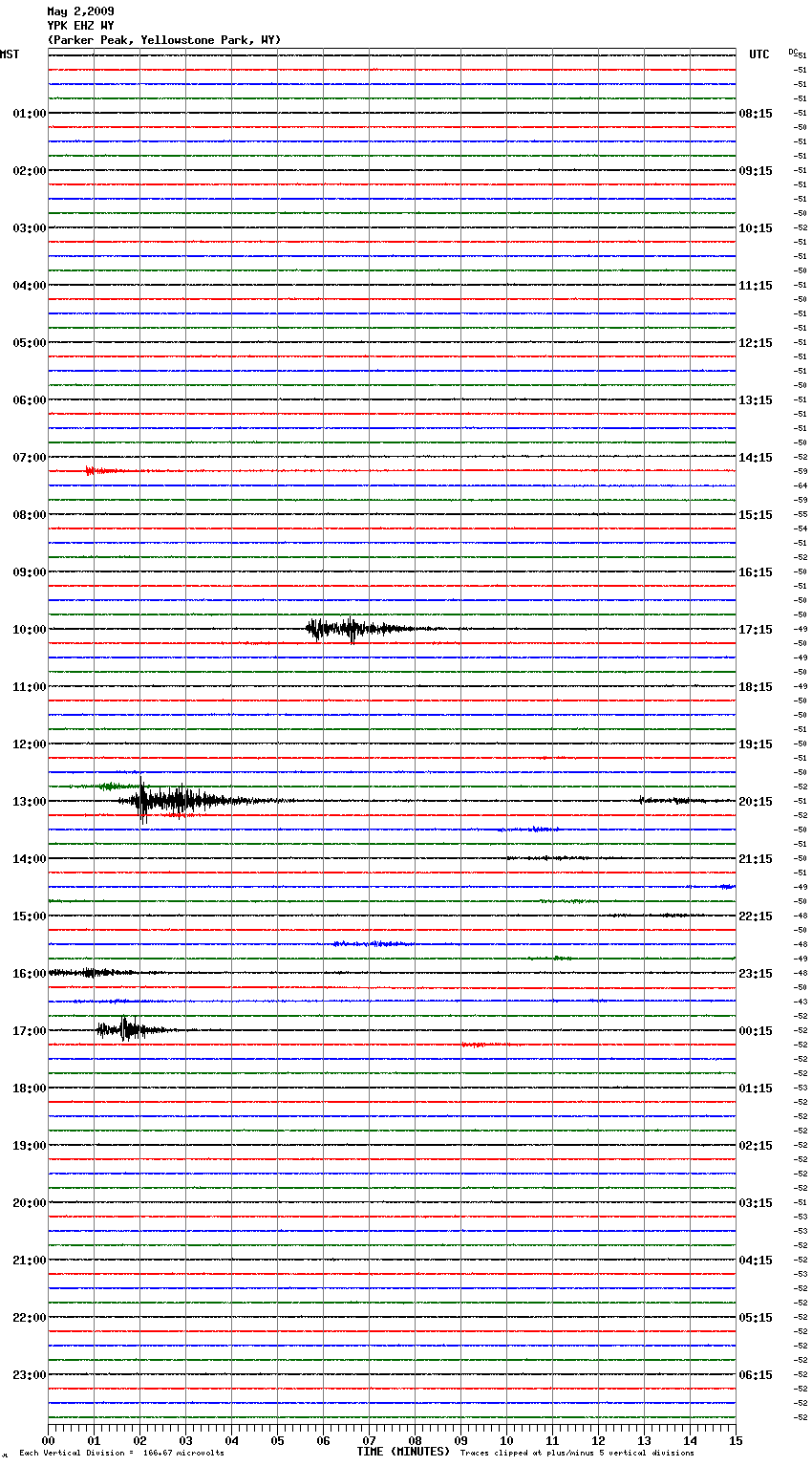
Task: Click the "20:15" UTC row label
Action: (x=756, y=802)
